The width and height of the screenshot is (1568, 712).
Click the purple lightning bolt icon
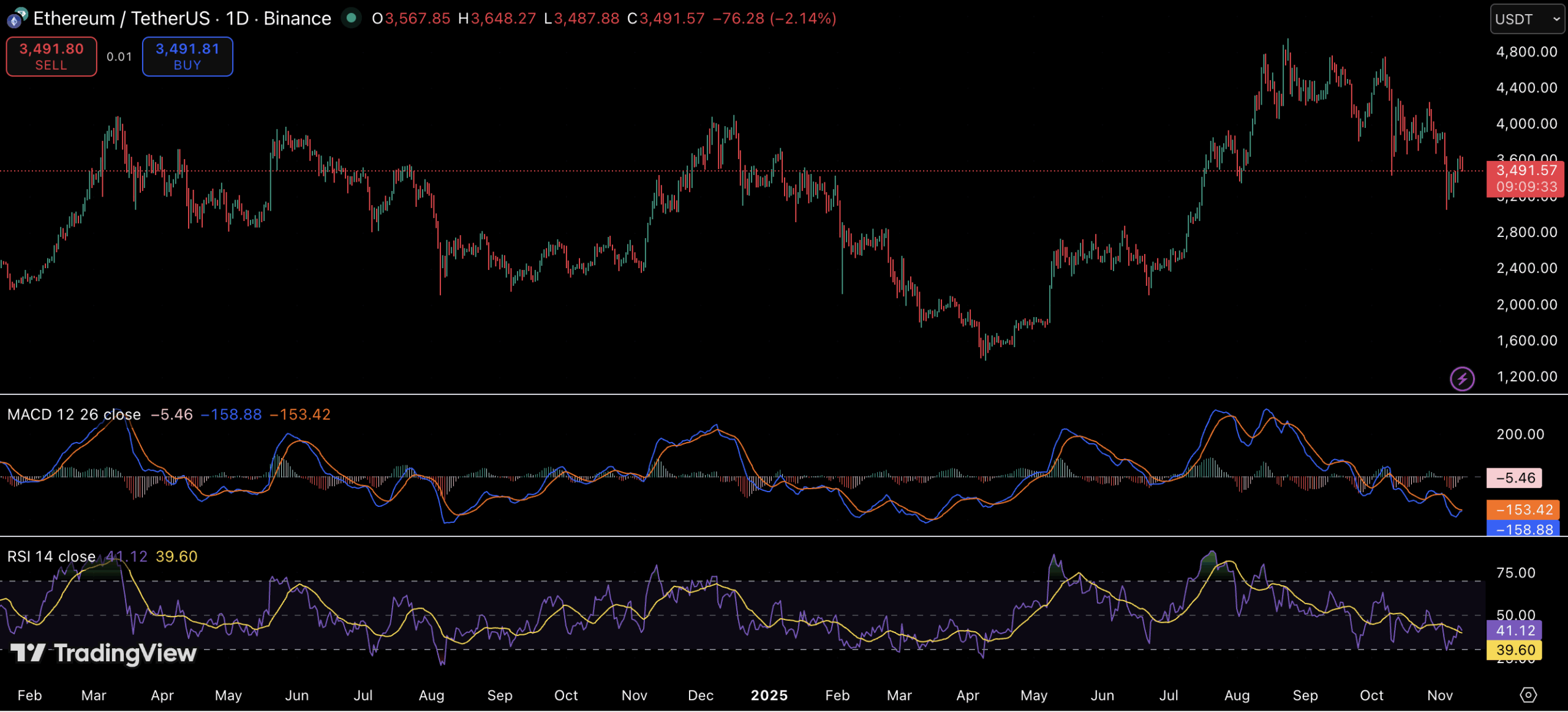pyautogui.click(x=1461, y=378)
